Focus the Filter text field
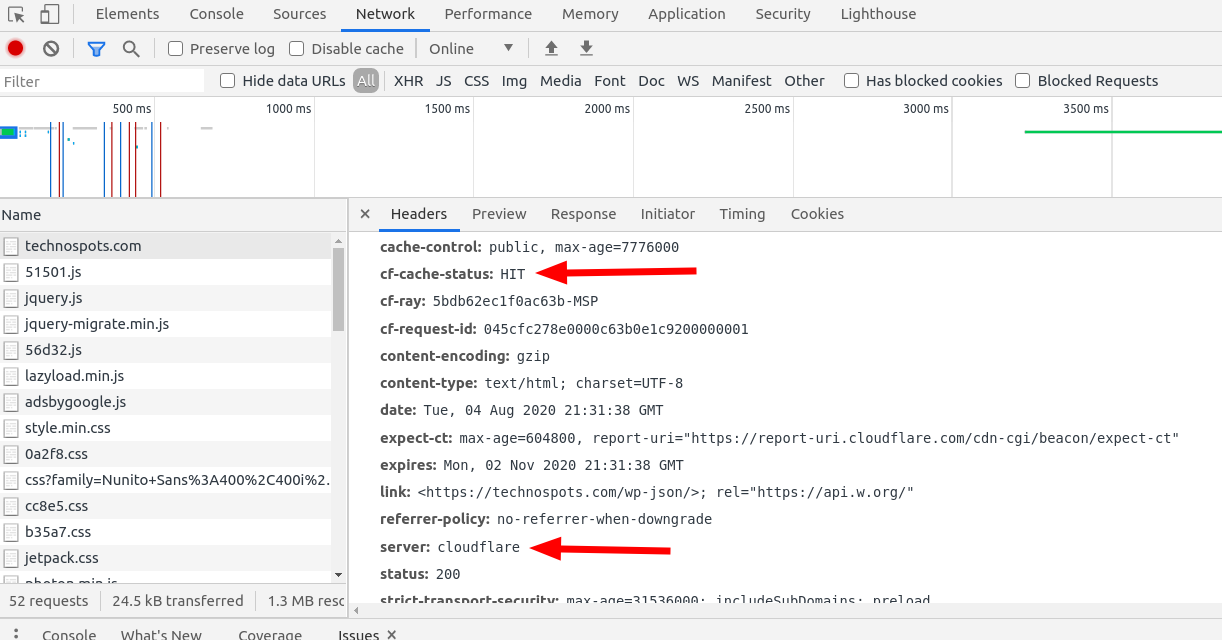 click(102, 81)
